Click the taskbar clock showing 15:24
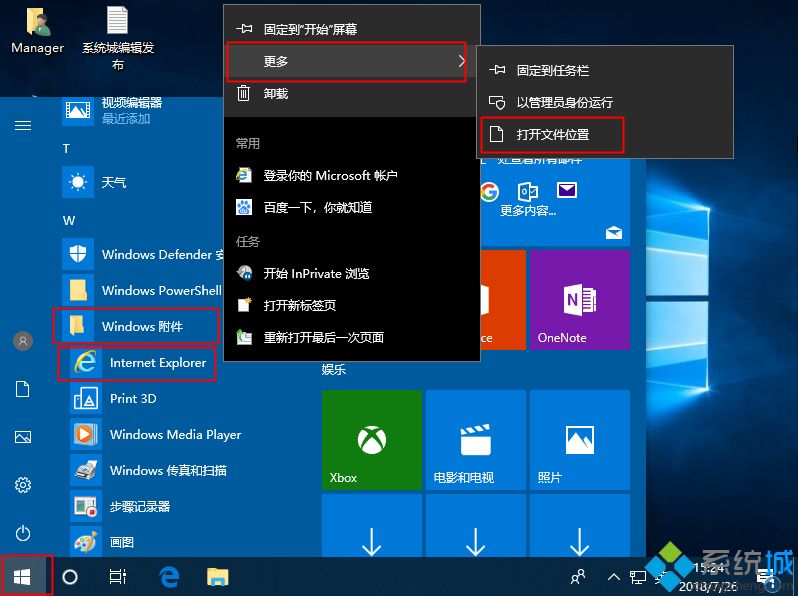 click(x=708, y=577)
